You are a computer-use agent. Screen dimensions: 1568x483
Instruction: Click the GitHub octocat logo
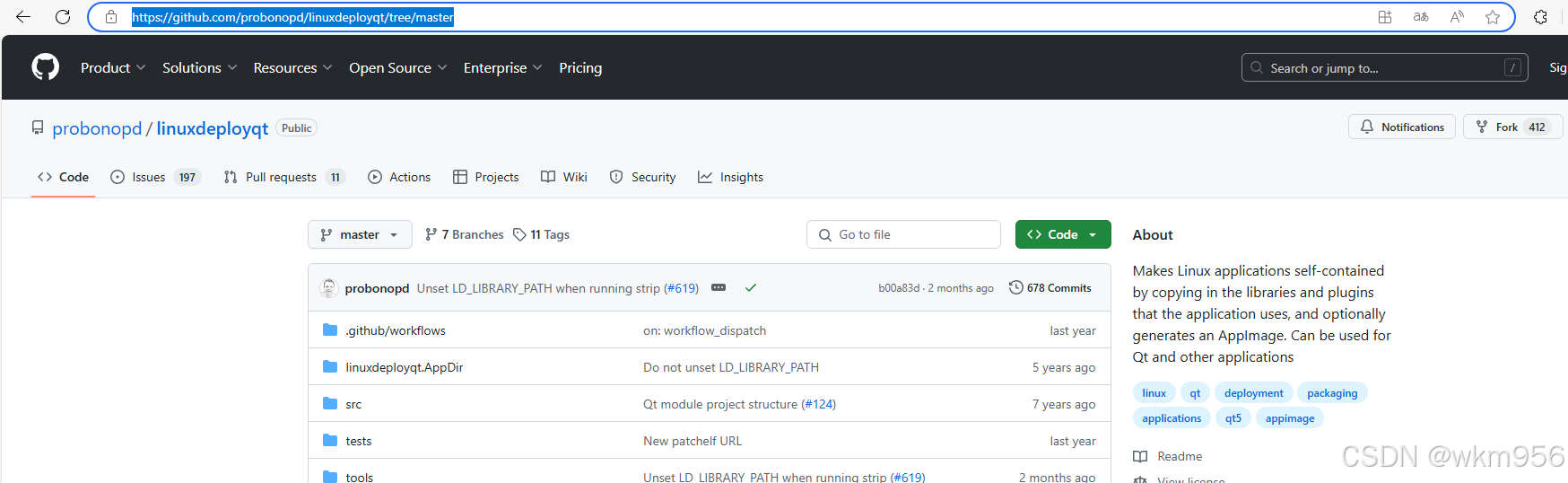pos(46,67)
